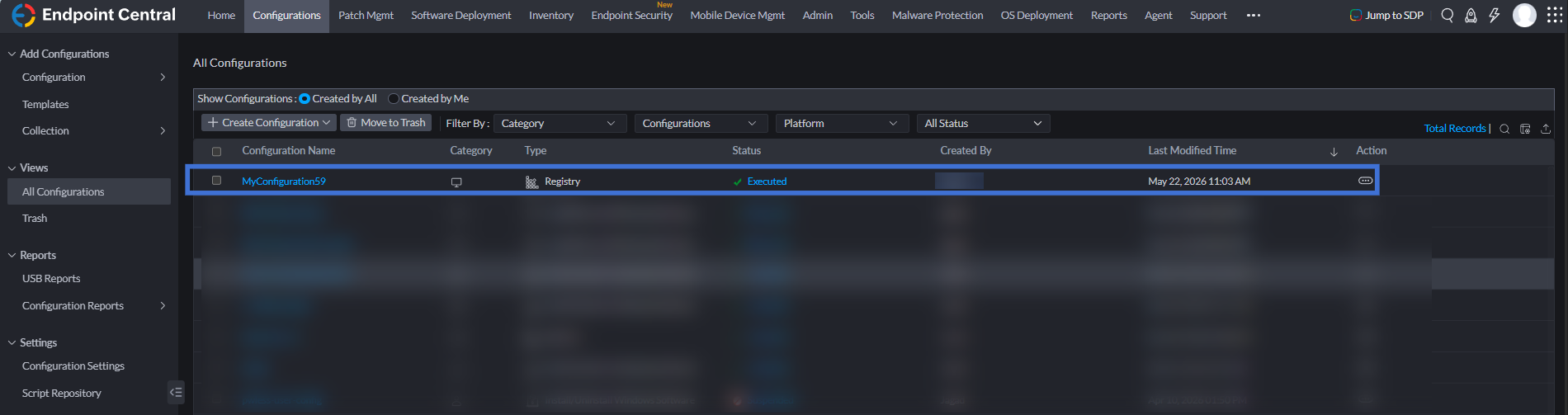
Task: Open action menu for MyConfiguration59
Action: click(1365, 181)
